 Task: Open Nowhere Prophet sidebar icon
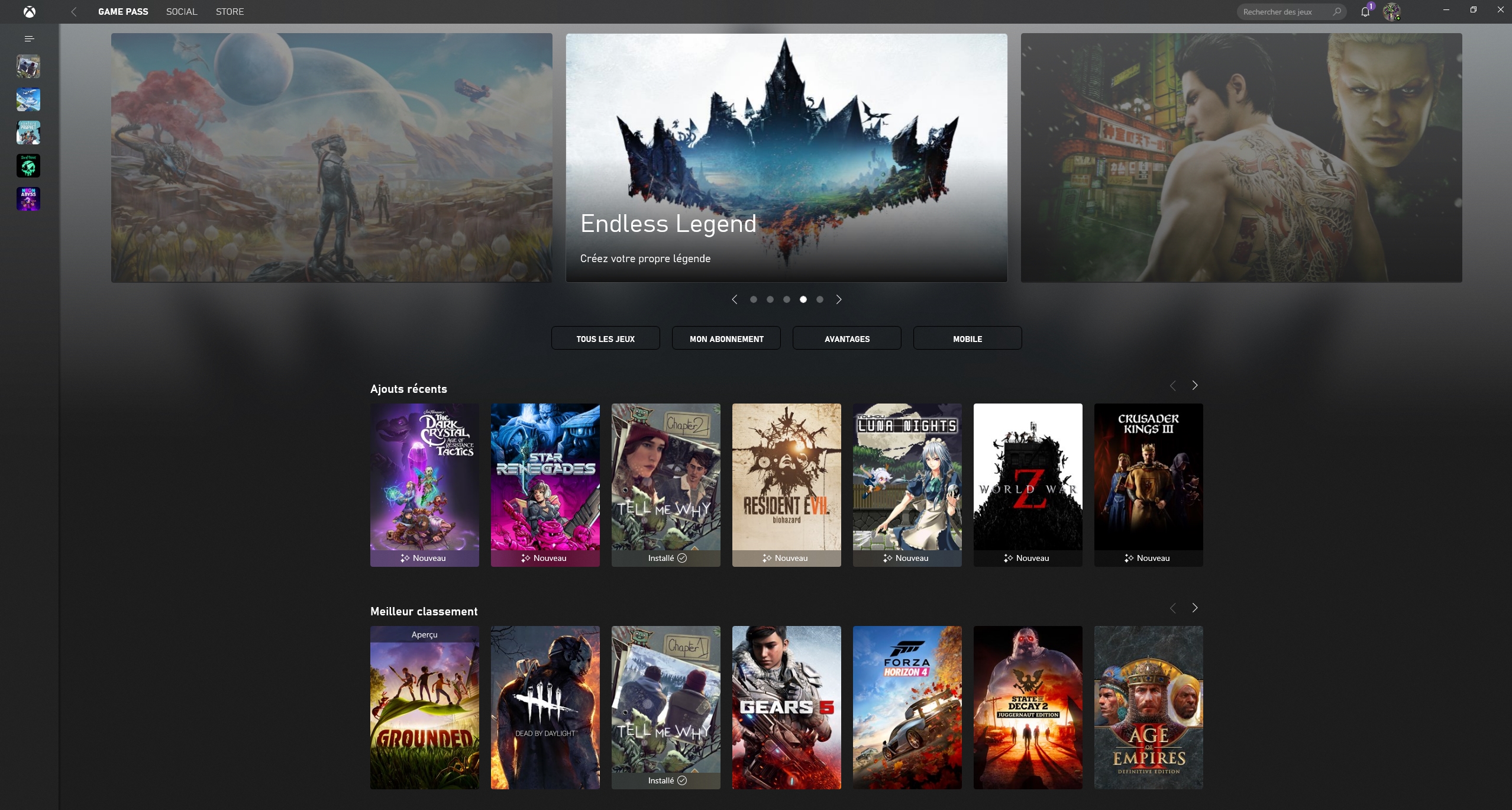28,133
